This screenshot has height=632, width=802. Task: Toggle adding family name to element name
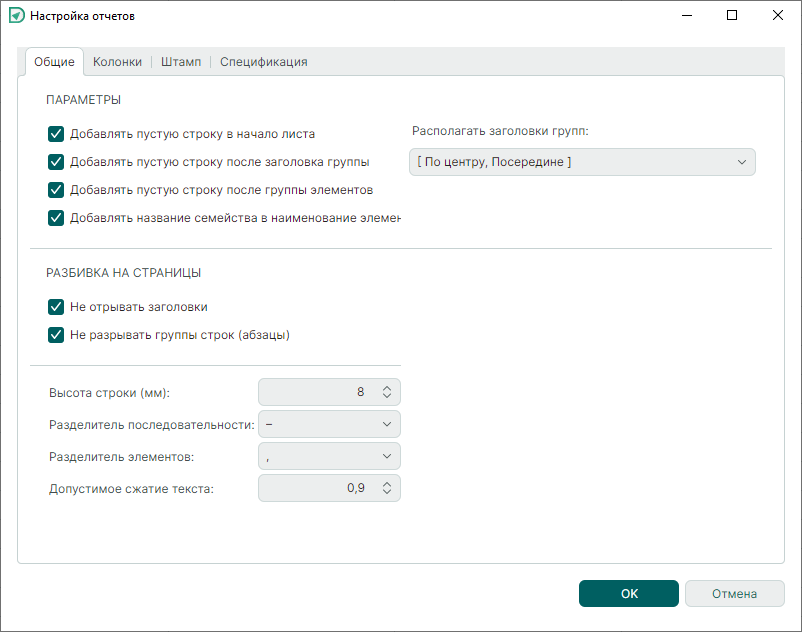tap(56, 217)
